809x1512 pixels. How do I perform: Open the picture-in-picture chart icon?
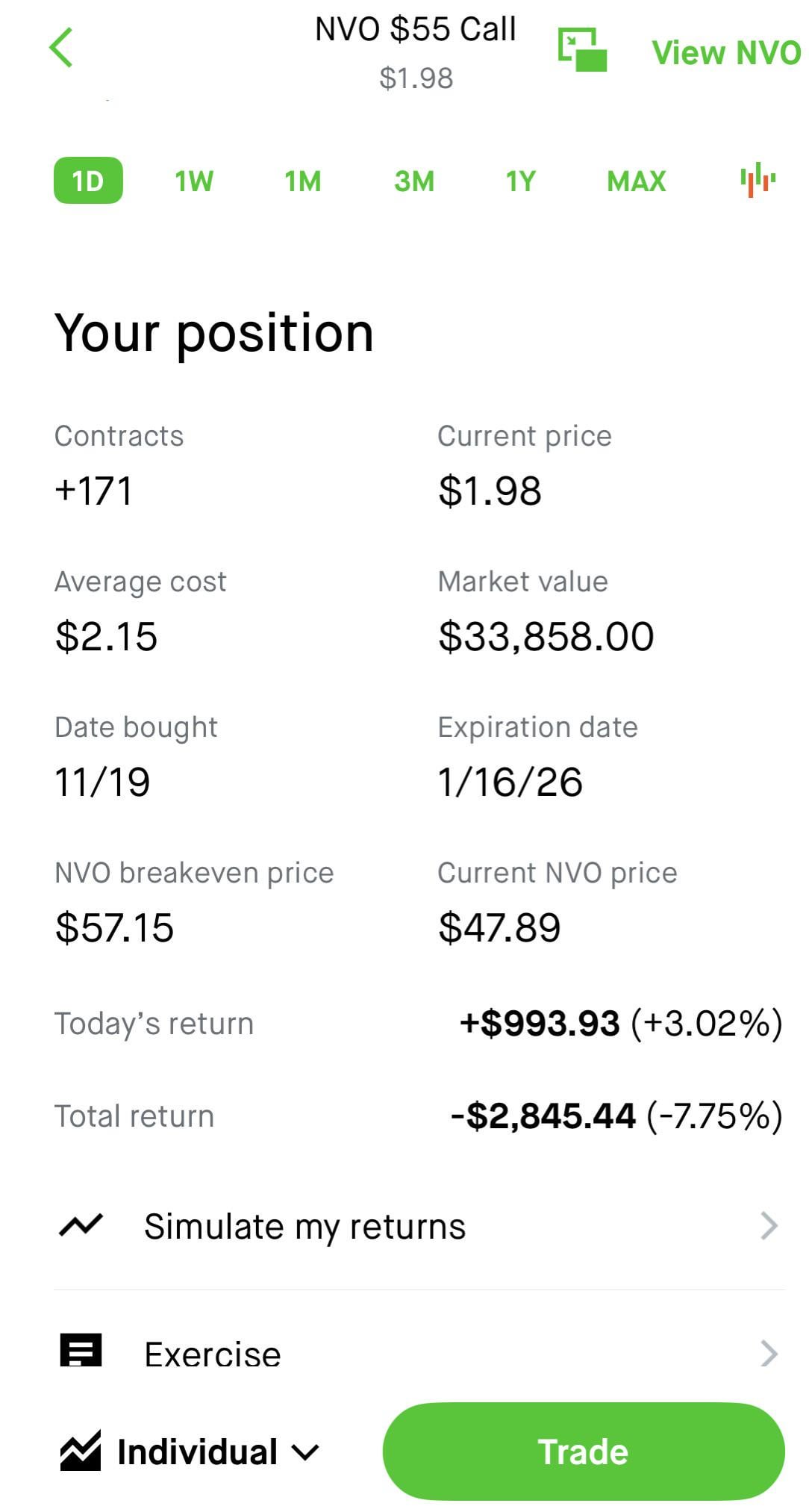tap(582, 49)
